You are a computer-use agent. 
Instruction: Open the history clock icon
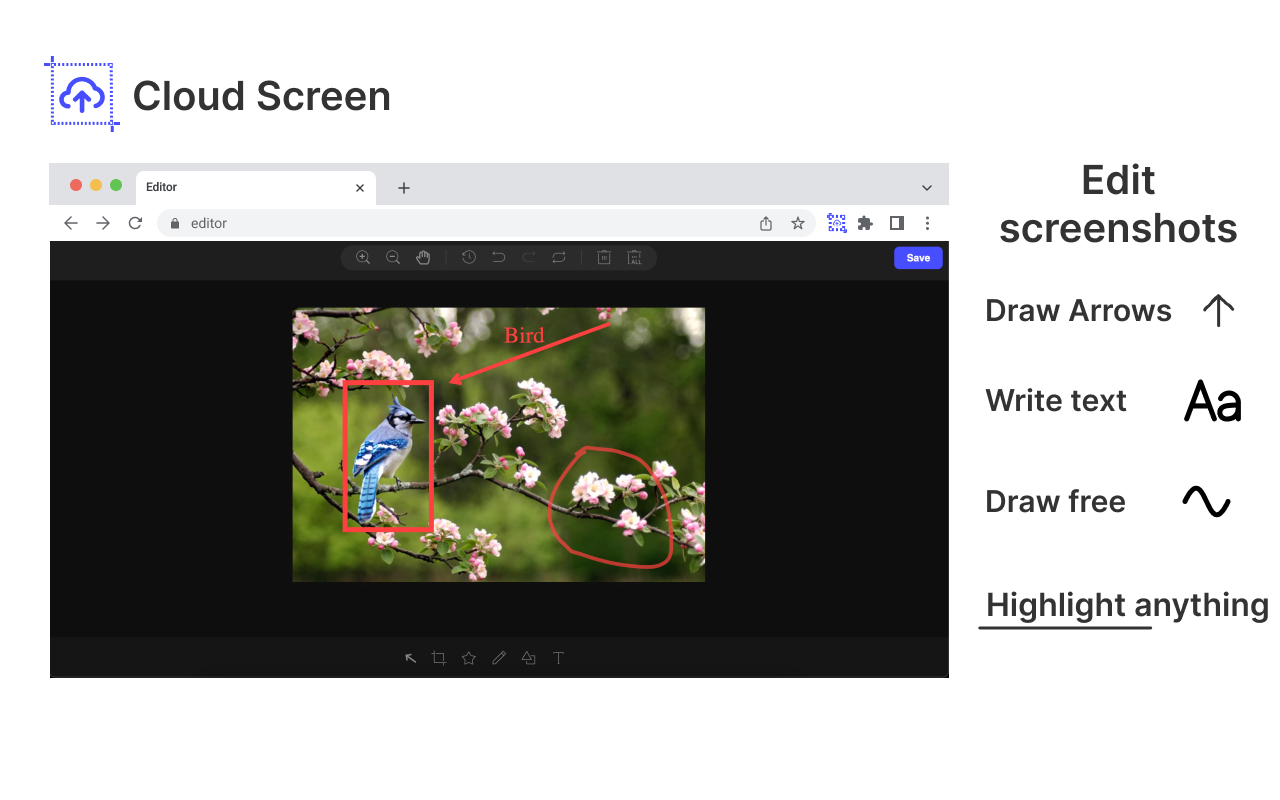click(469, 258)
